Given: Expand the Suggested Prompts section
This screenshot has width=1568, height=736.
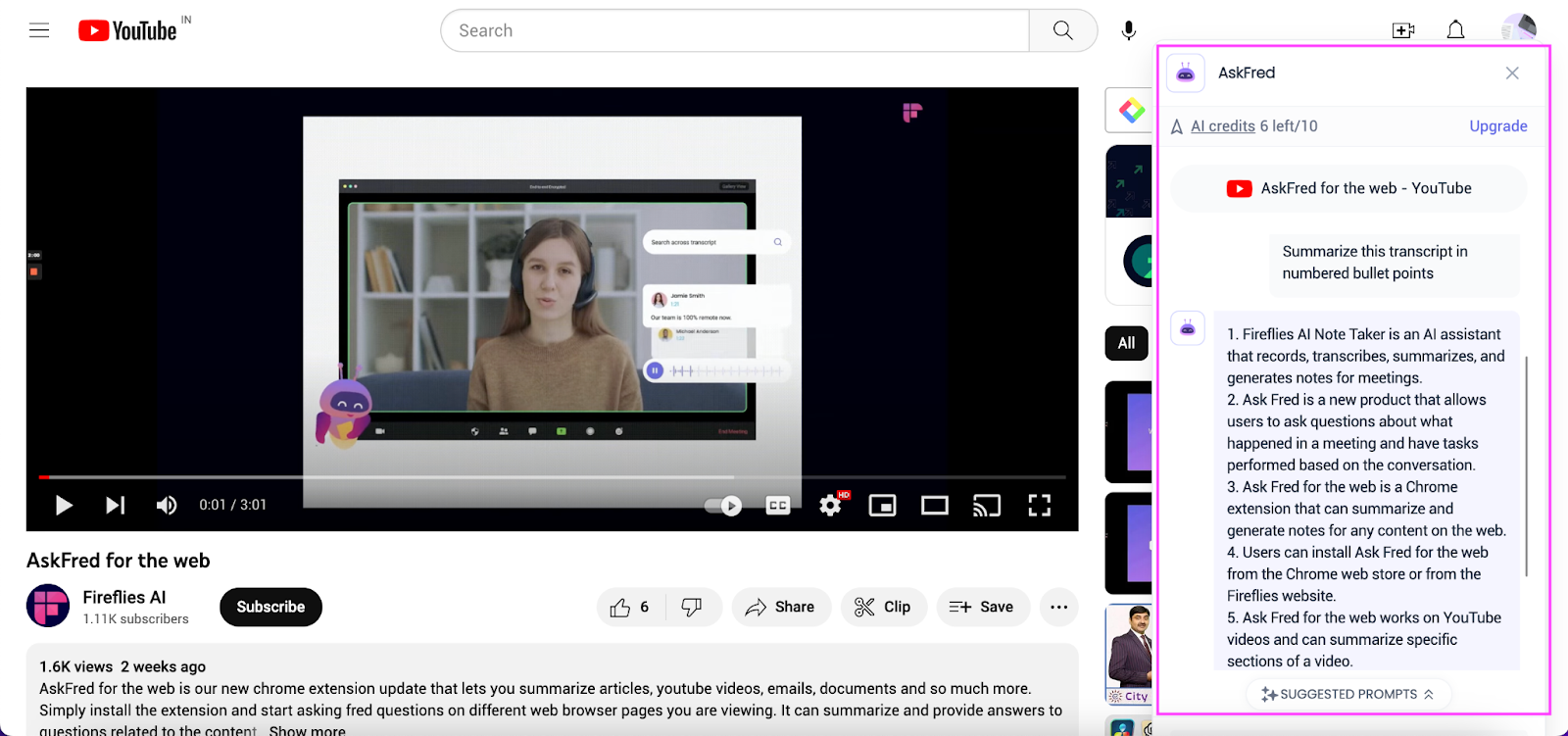Looking at the screenshot, I should [1348, 694].
